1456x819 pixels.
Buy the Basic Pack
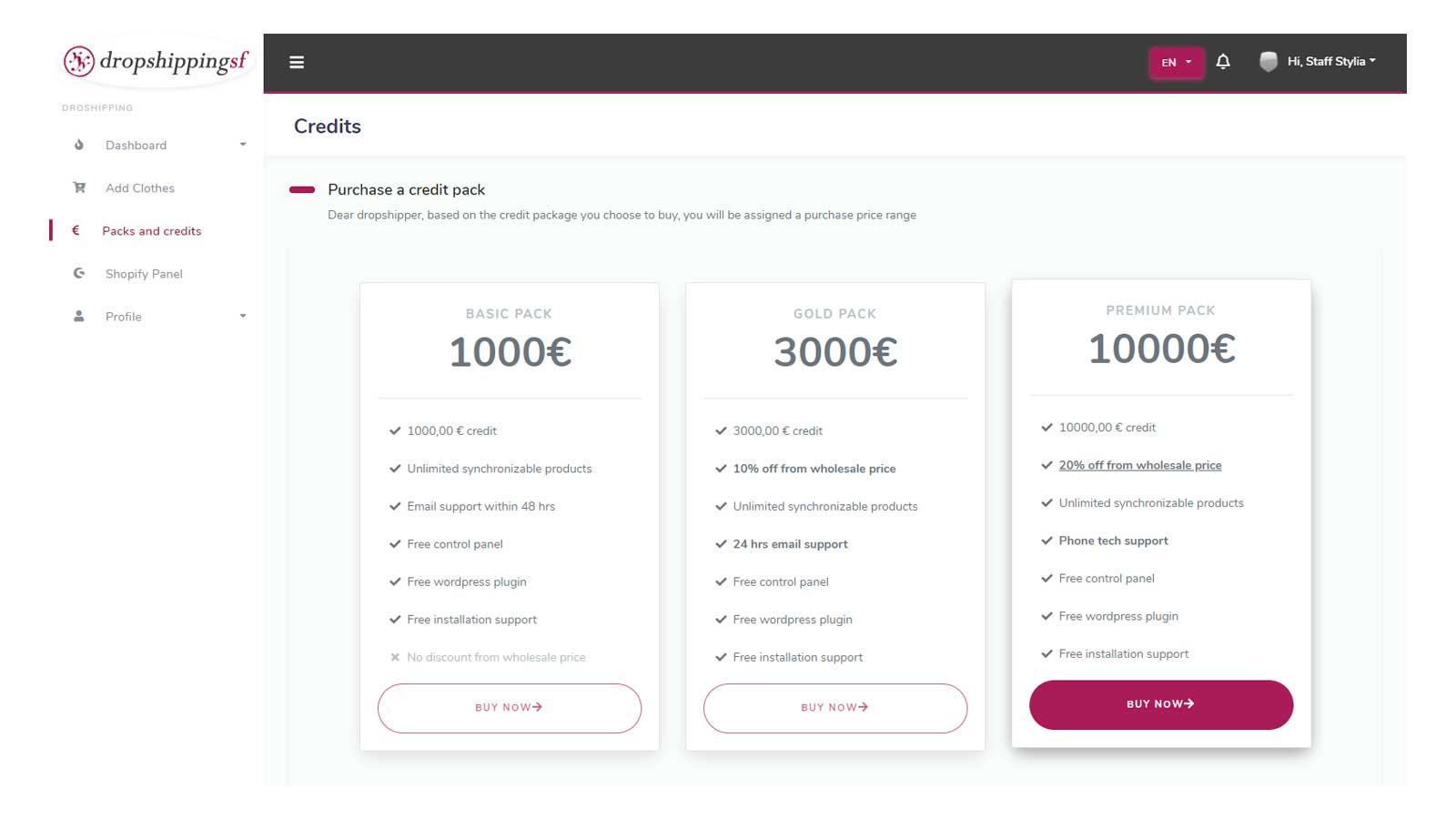[x=509, y=707]
